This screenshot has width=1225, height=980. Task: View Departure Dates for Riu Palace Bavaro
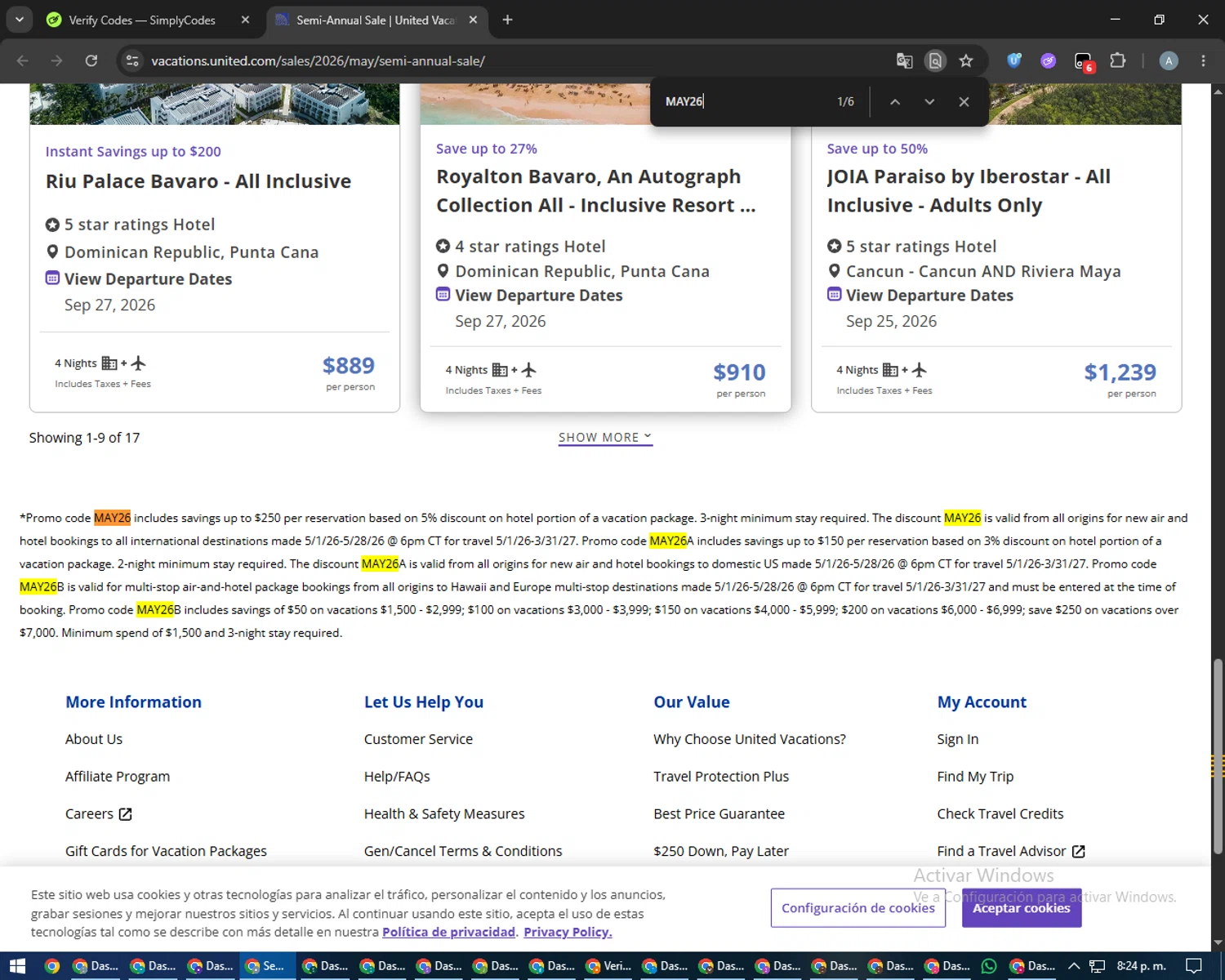(148, 279)
